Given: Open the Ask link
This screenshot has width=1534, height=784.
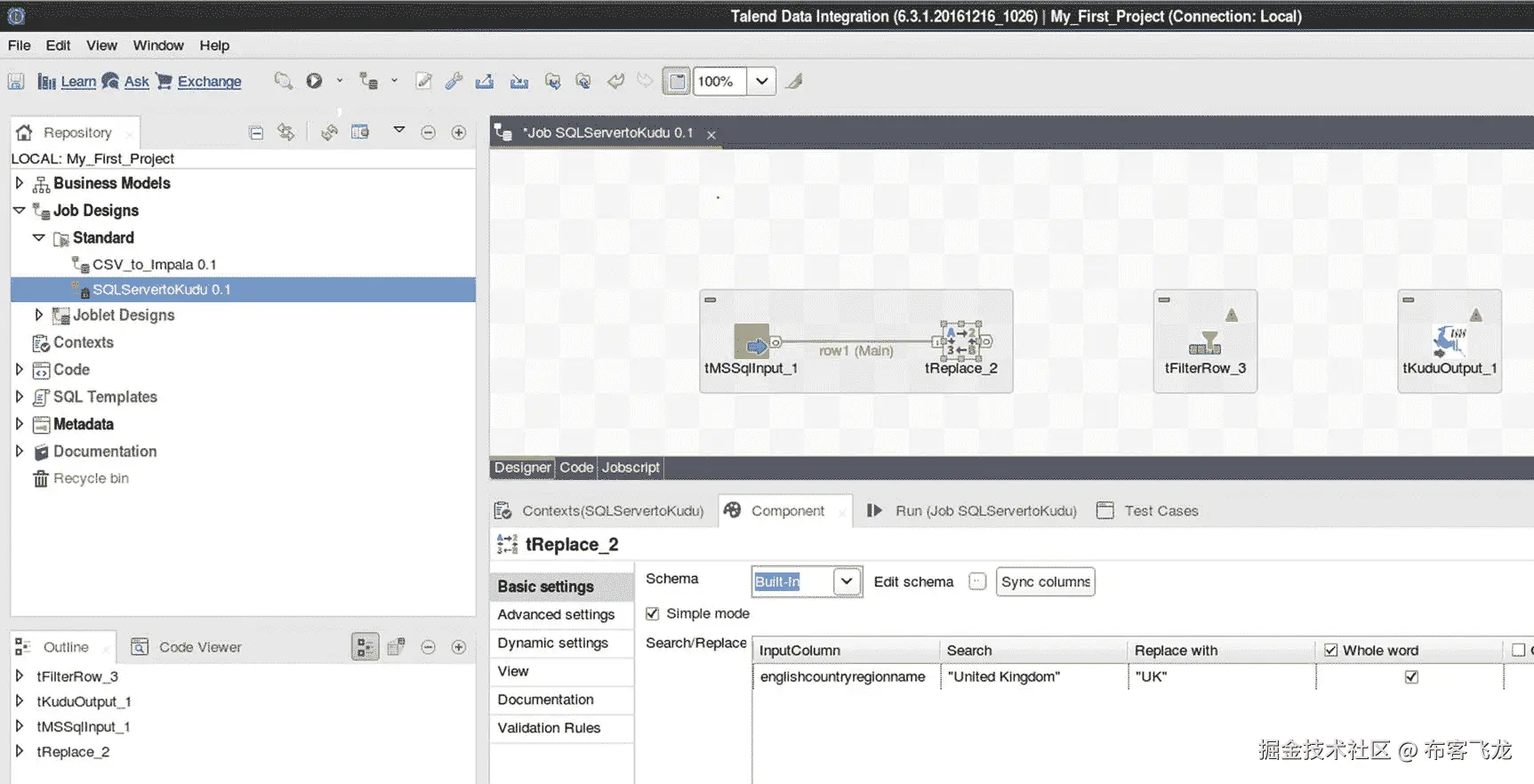Looking at the screenshot, I should pyautogui.click(x=136, y=82).
